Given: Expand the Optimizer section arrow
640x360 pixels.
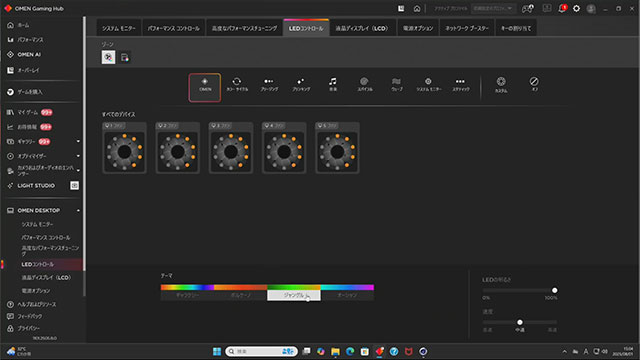Looking at the screenshot, I should tap(78, 156).
